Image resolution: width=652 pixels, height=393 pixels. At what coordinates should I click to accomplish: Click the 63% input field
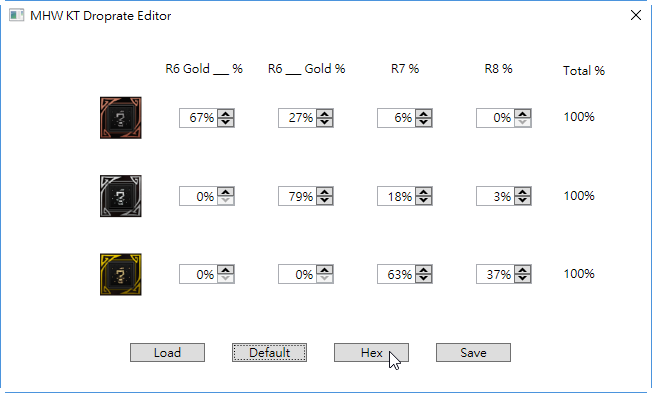[396, 274]
